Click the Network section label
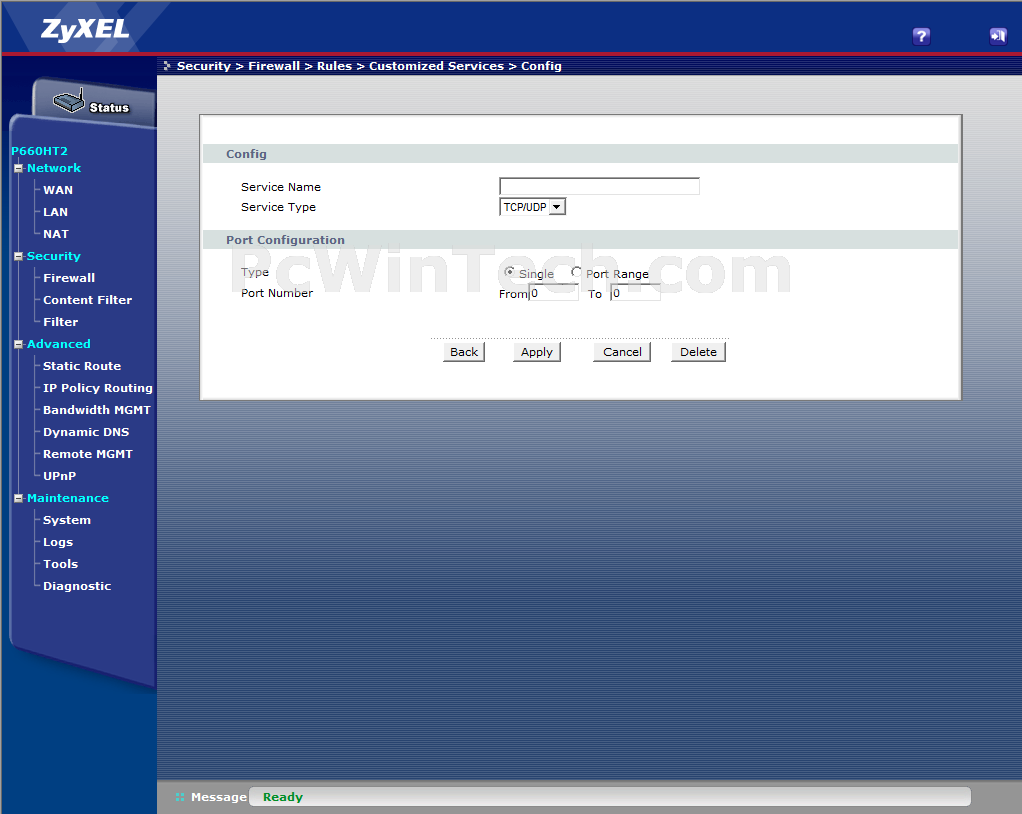This screenshot has height=814, width=1022. pos(54,168)
